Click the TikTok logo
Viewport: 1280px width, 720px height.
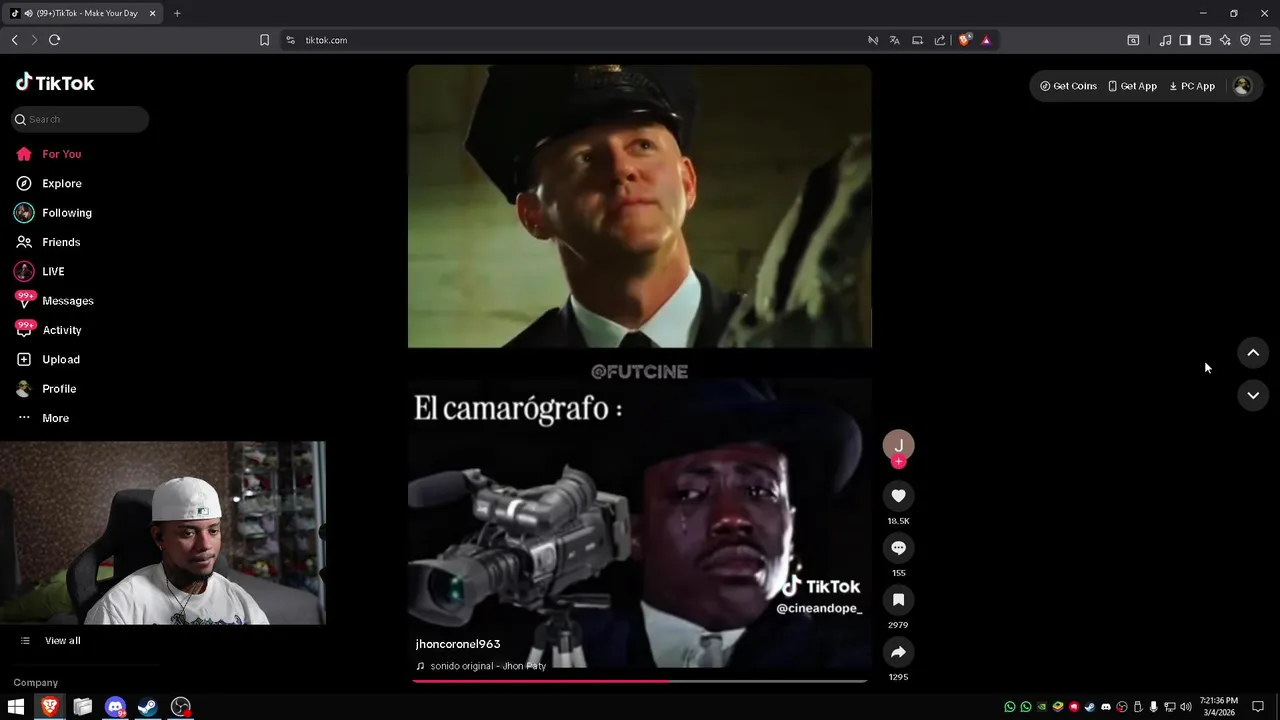[55, 83]
